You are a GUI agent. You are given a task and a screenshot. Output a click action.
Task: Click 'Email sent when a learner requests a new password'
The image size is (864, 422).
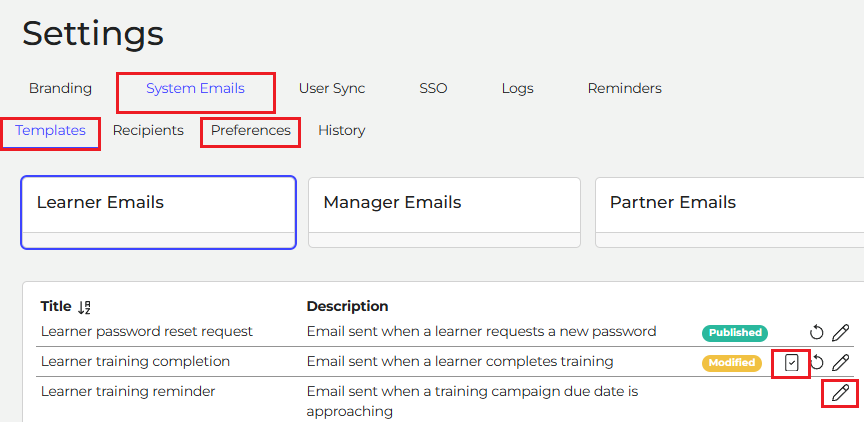[x=482, y=331]
